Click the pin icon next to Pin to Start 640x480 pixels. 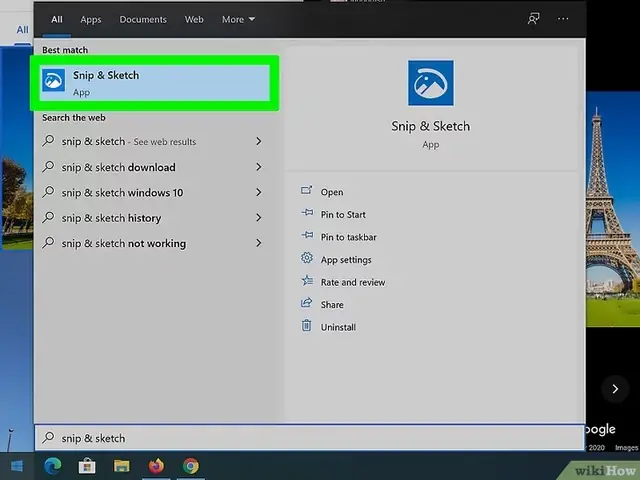coord(307,213)
